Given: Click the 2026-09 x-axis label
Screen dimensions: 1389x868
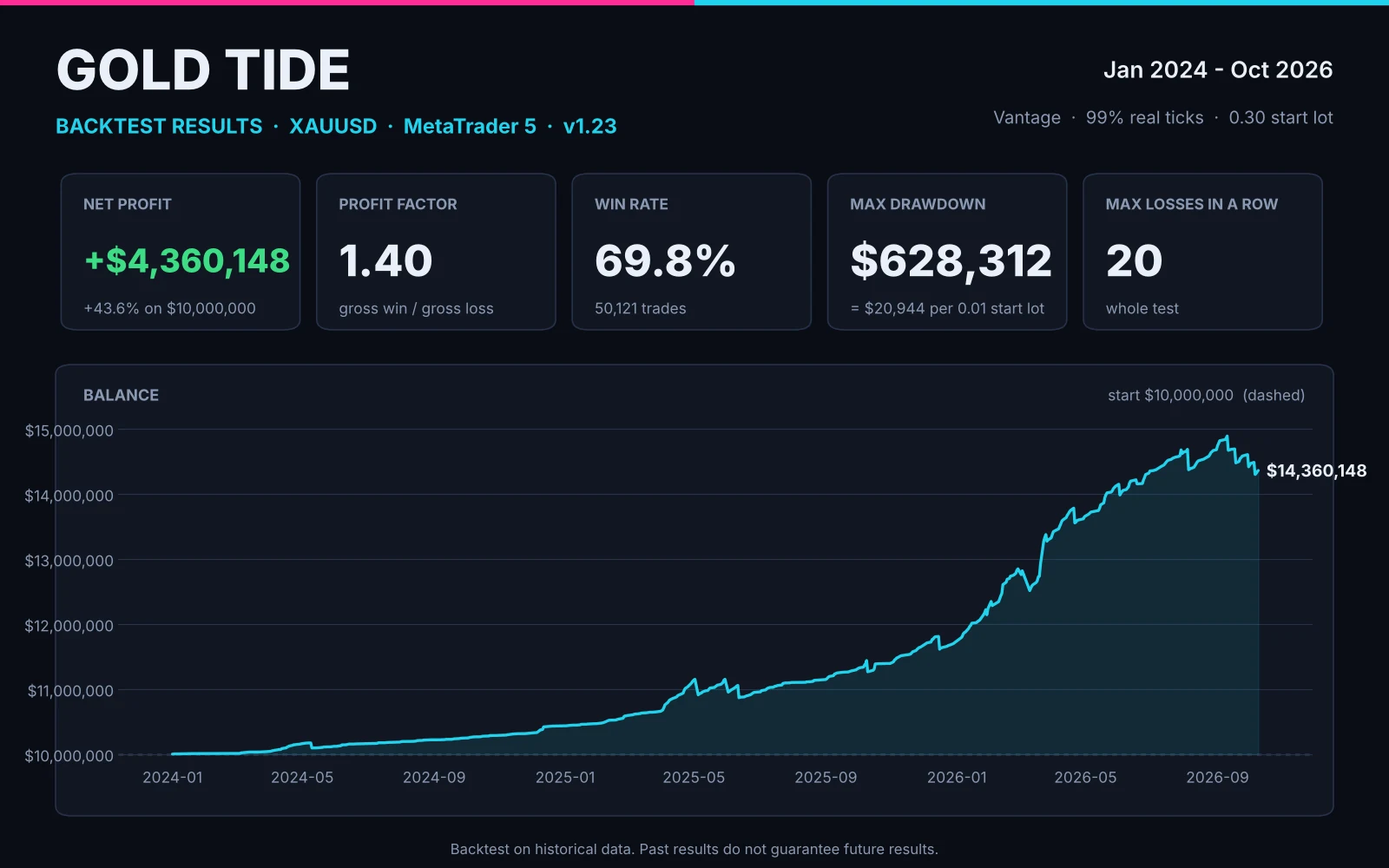Looking at the screenshot, I should coord(1217,777).
